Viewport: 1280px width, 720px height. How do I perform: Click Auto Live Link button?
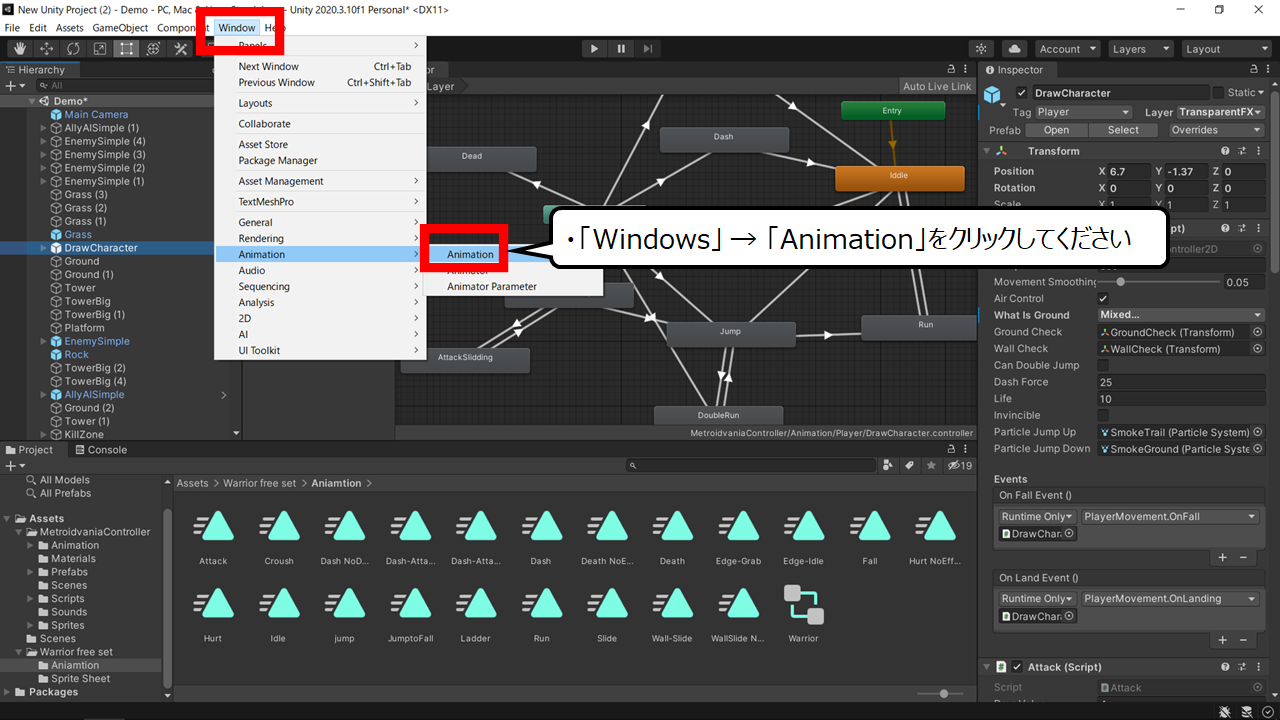click(936, 86)
